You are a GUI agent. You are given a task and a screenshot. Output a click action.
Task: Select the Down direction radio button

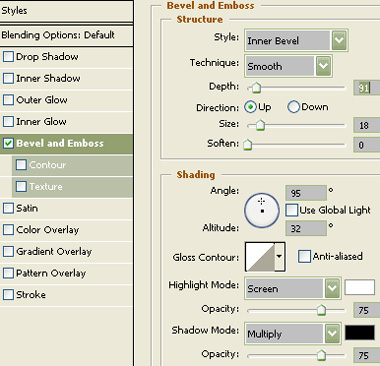point(294,107)
